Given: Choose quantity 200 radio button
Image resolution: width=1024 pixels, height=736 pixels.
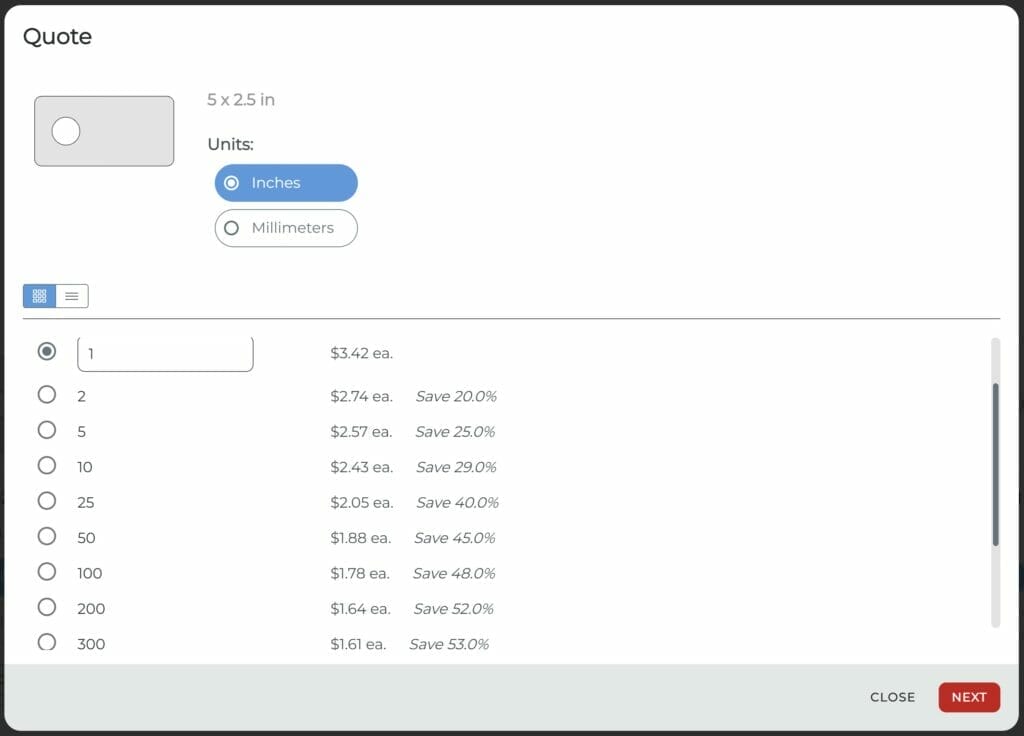Looking at the screenshot, I should [x=47, y=608].
